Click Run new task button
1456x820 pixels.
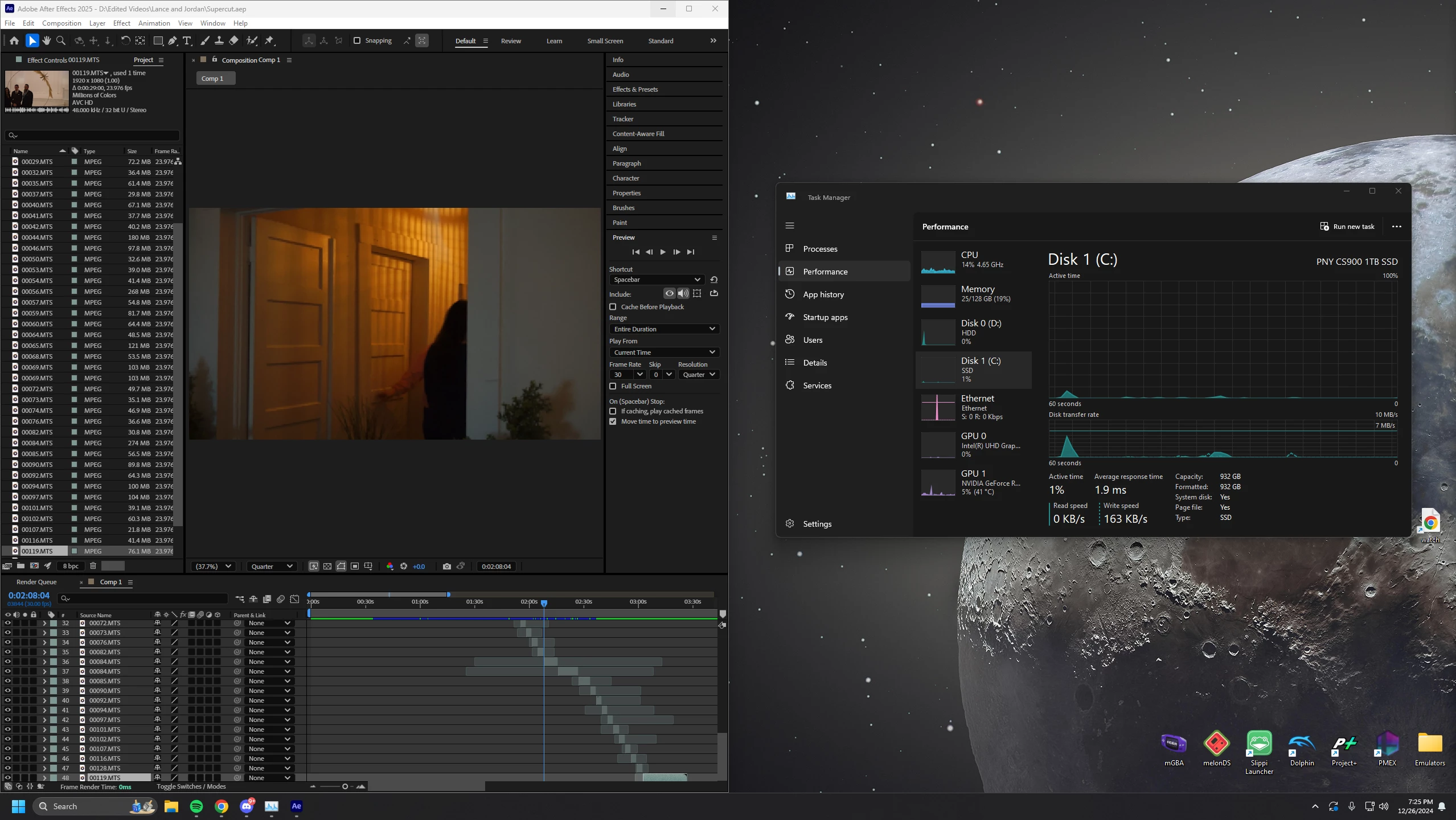click(x=1347, y=227)
